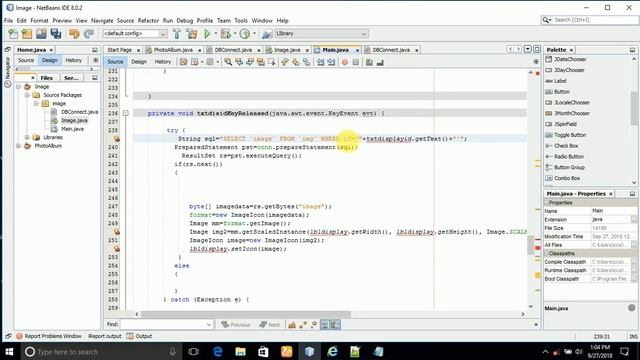The width and height of the screenshot is (640, 360).
Task: Click the Task View taskbar icon
Action: tap(194, 351)
